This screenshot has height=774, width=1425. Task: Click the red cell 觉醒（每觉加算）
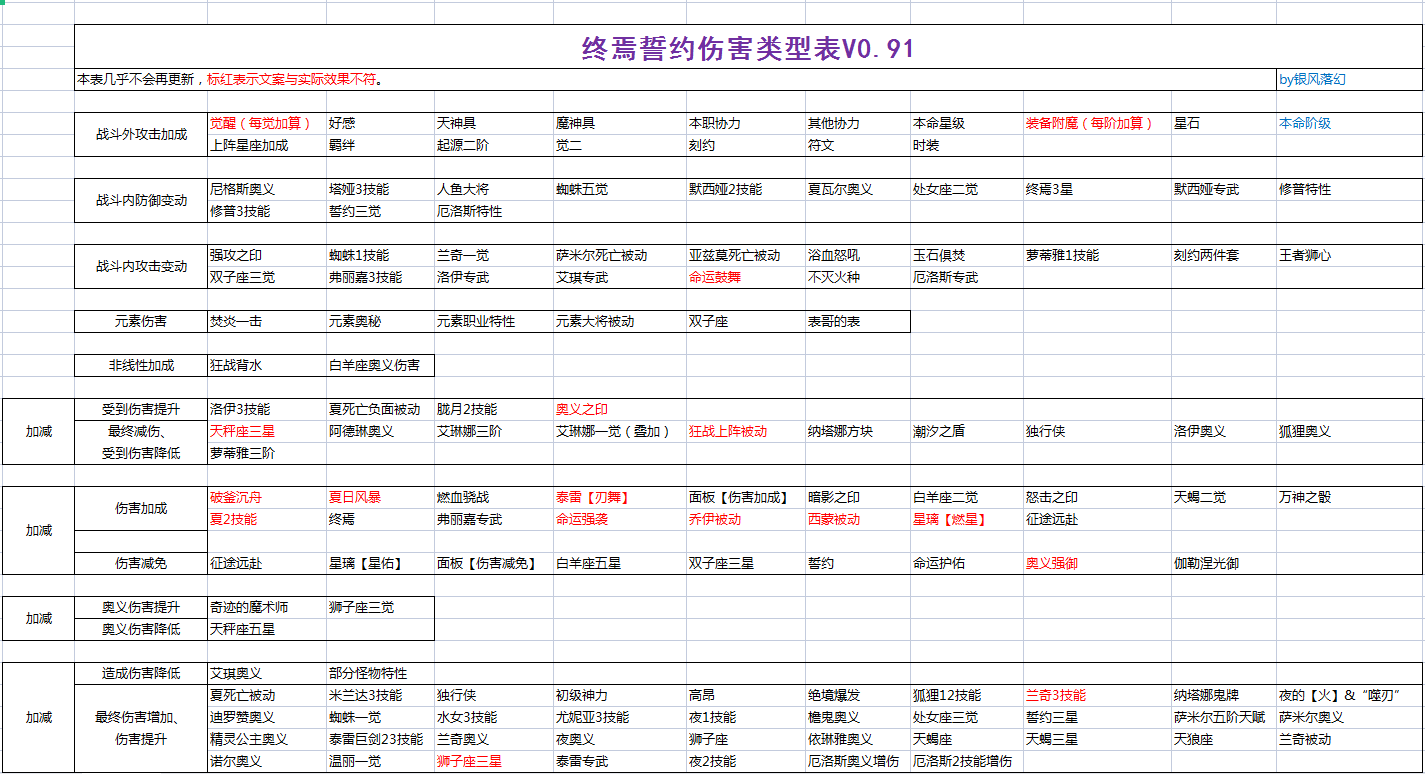click(x=267, y=124)
